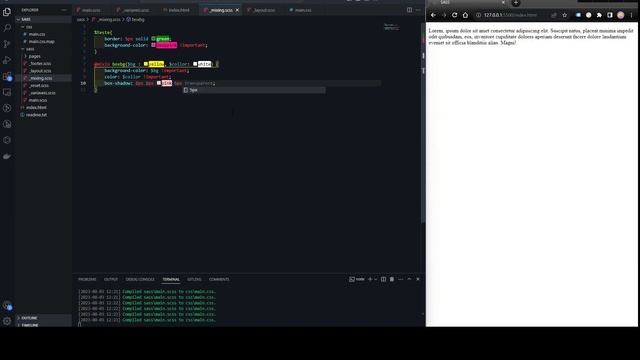The height and width of the screenshot is (360, 640).
Task: Maximize the terminal panel with the caret icon
Action: point(409,279)
